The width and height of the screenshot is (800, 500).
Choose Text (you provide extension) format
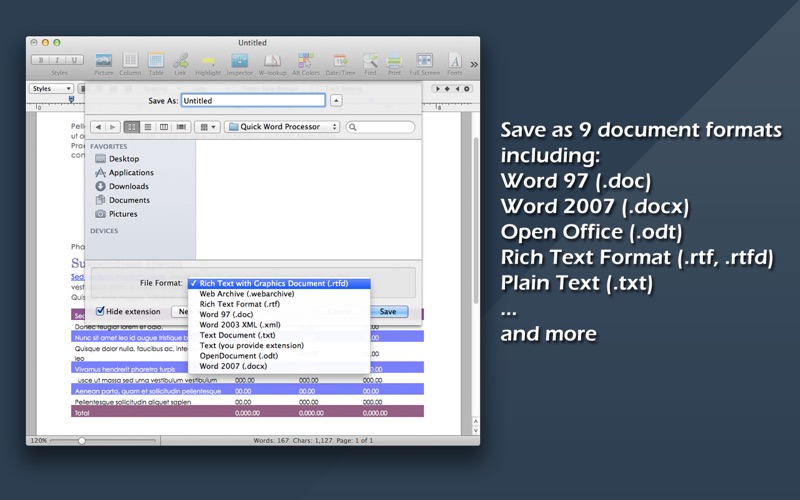tap(279, 345)
